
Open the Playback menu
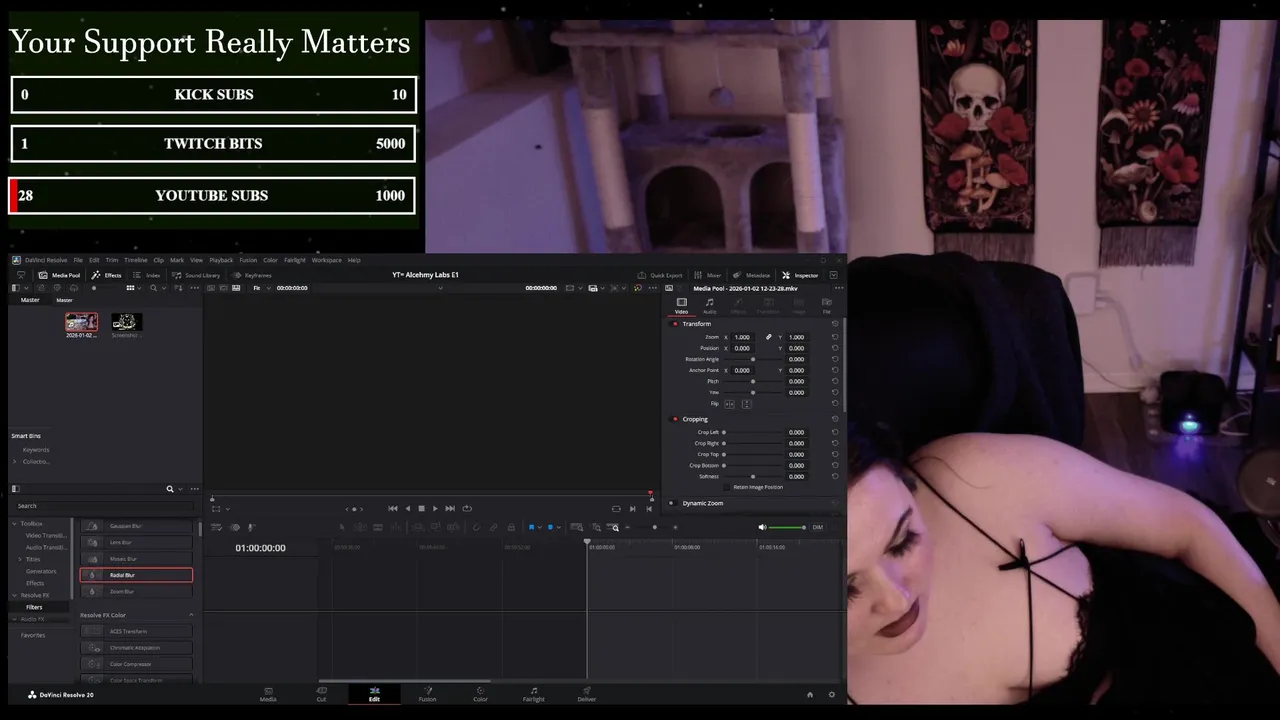pyautogui.click(x=221, y=260)
